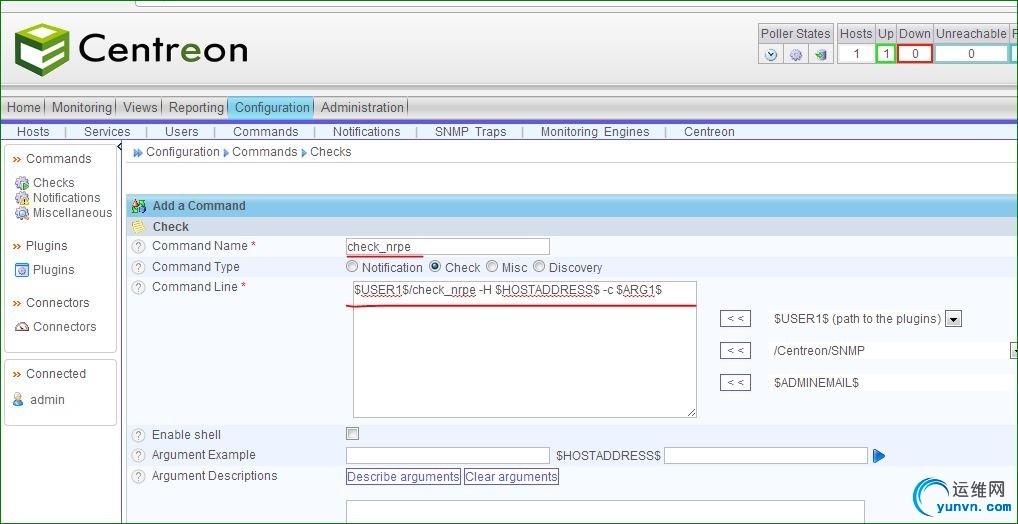The width and height of the screenshot is (1018, 524).
Task: Open the Monitoring tab
Action: pos(82,108)
